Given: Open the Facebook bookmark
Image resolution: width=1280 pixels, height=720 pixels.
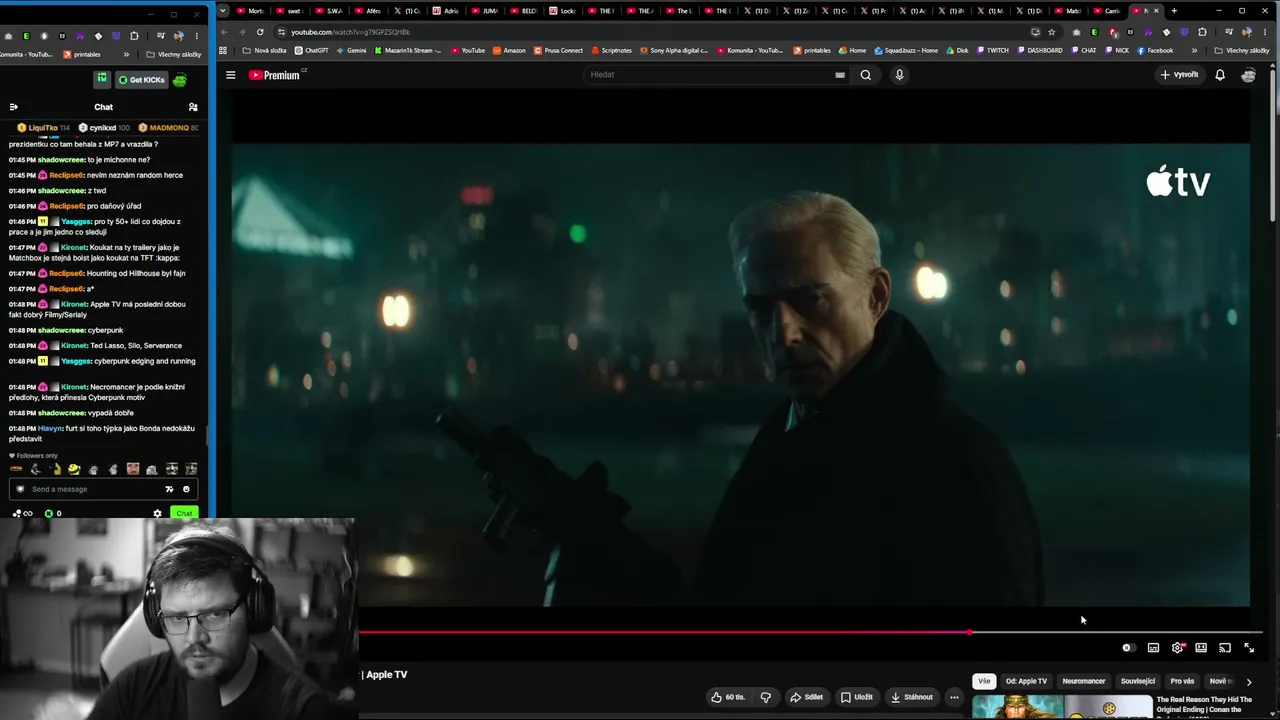Looking at the screenshot, I should pos(1155,50).
